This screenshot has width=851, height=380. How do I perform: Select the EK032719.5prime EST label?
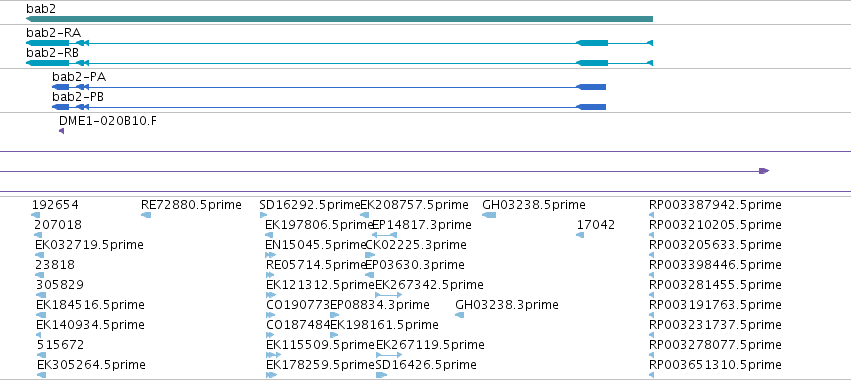[x=90, y=245]
